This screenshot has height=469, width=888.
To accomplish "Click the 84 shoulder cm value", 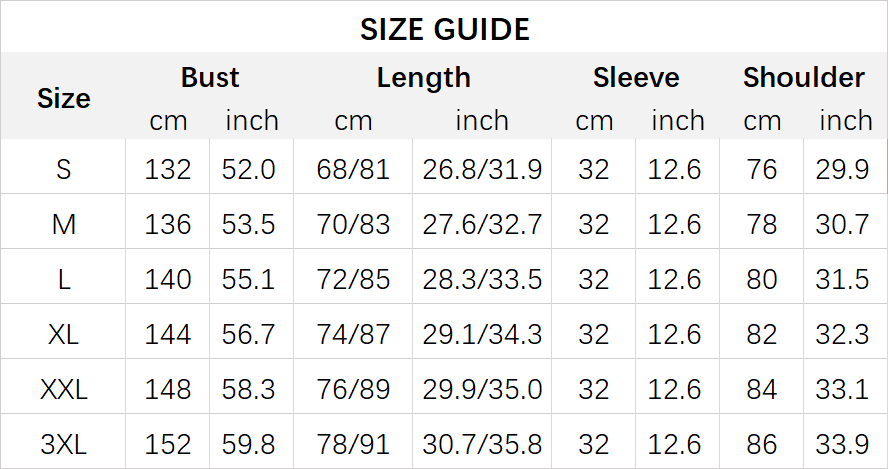I will (761, 388).
